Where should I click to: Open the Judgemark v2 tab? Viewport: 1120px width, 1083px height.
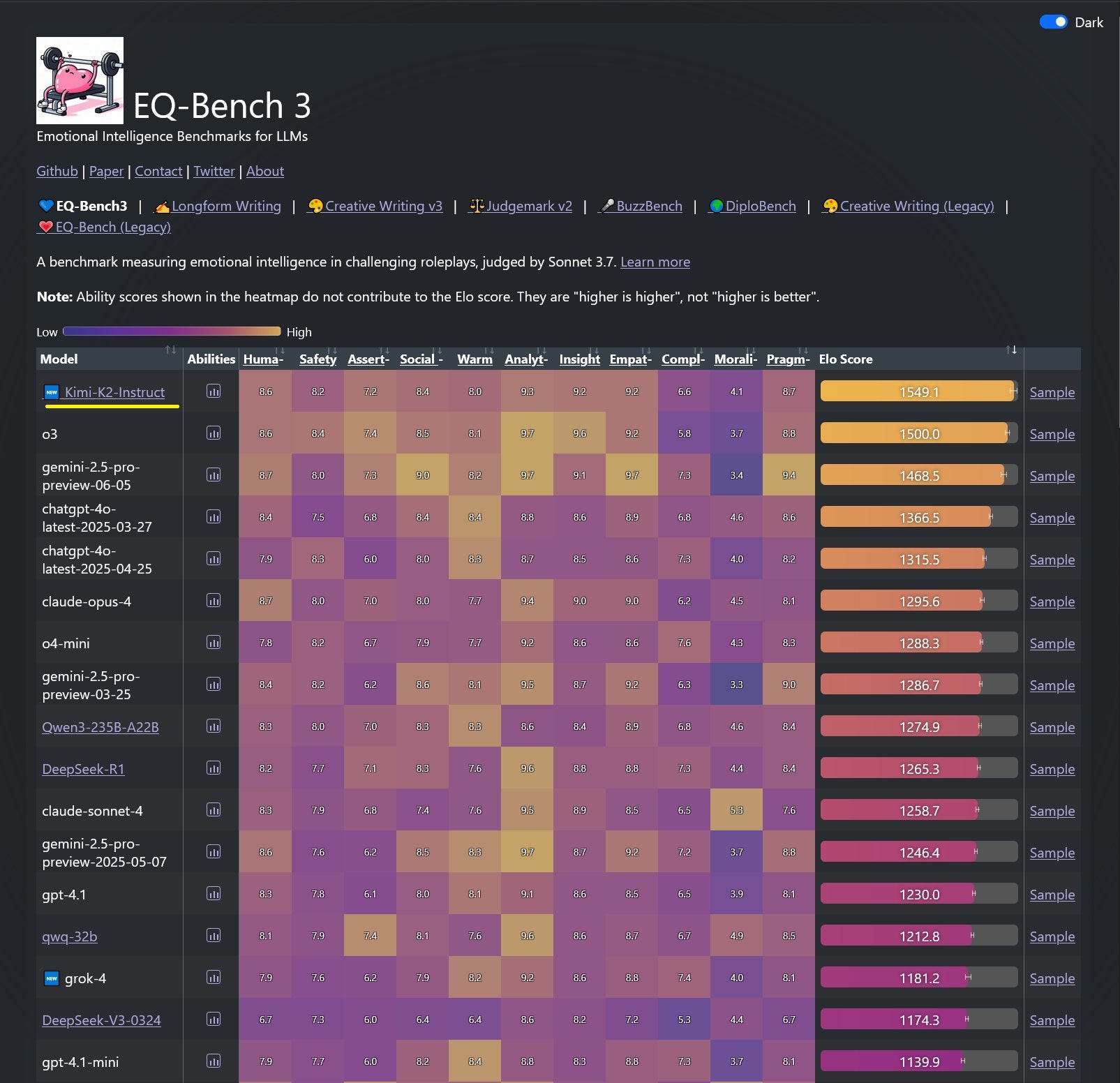[520, 206]
